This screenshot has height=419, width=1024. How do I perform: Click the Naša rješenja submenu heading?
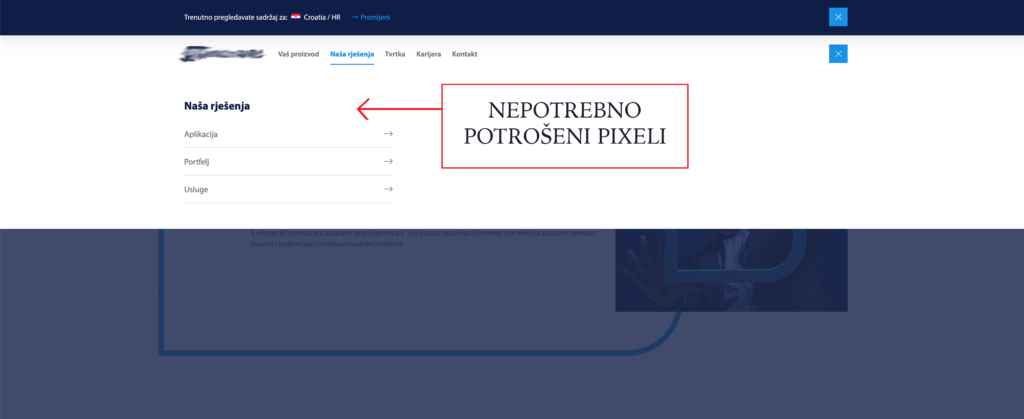[217, 105]
